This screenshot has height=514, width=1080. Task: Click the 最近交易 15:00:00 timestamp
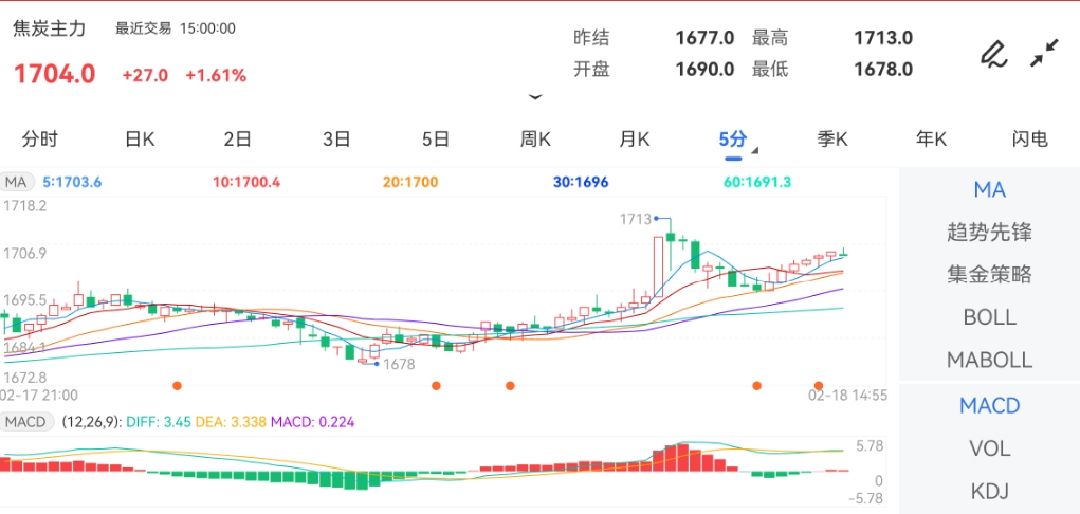pyautogui.click(x=176, y=29)
